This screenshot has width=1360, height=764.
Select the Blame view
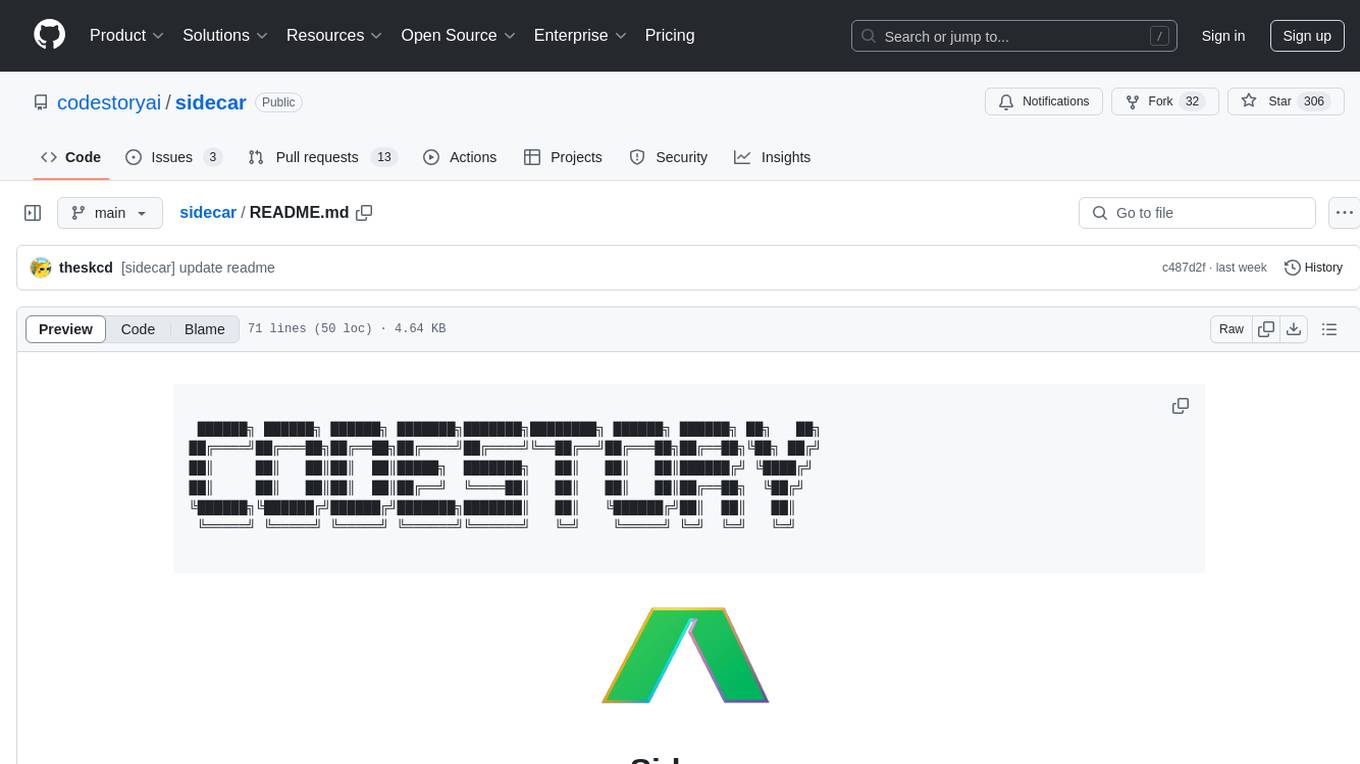pyautogui.click(x=204, y=329)
